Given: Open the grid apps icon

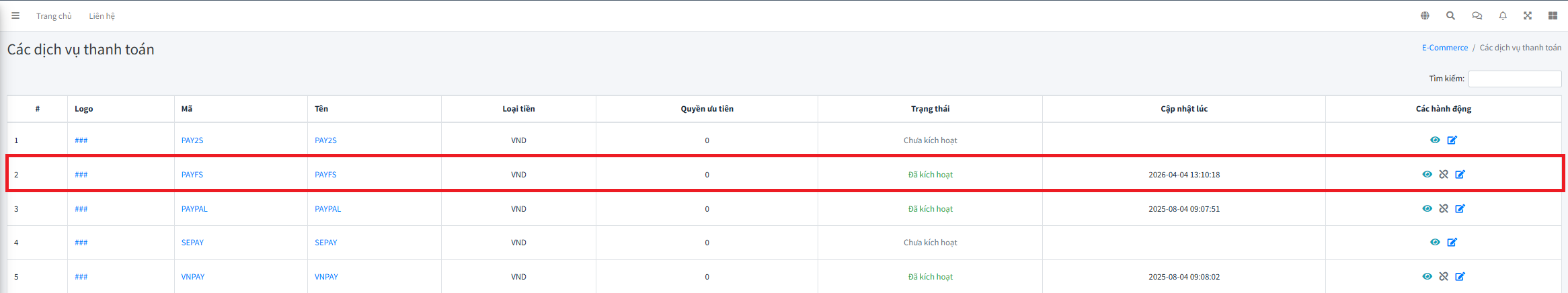Looking at the screenshot, I should pyautogui.click(x=1553, y=15).
